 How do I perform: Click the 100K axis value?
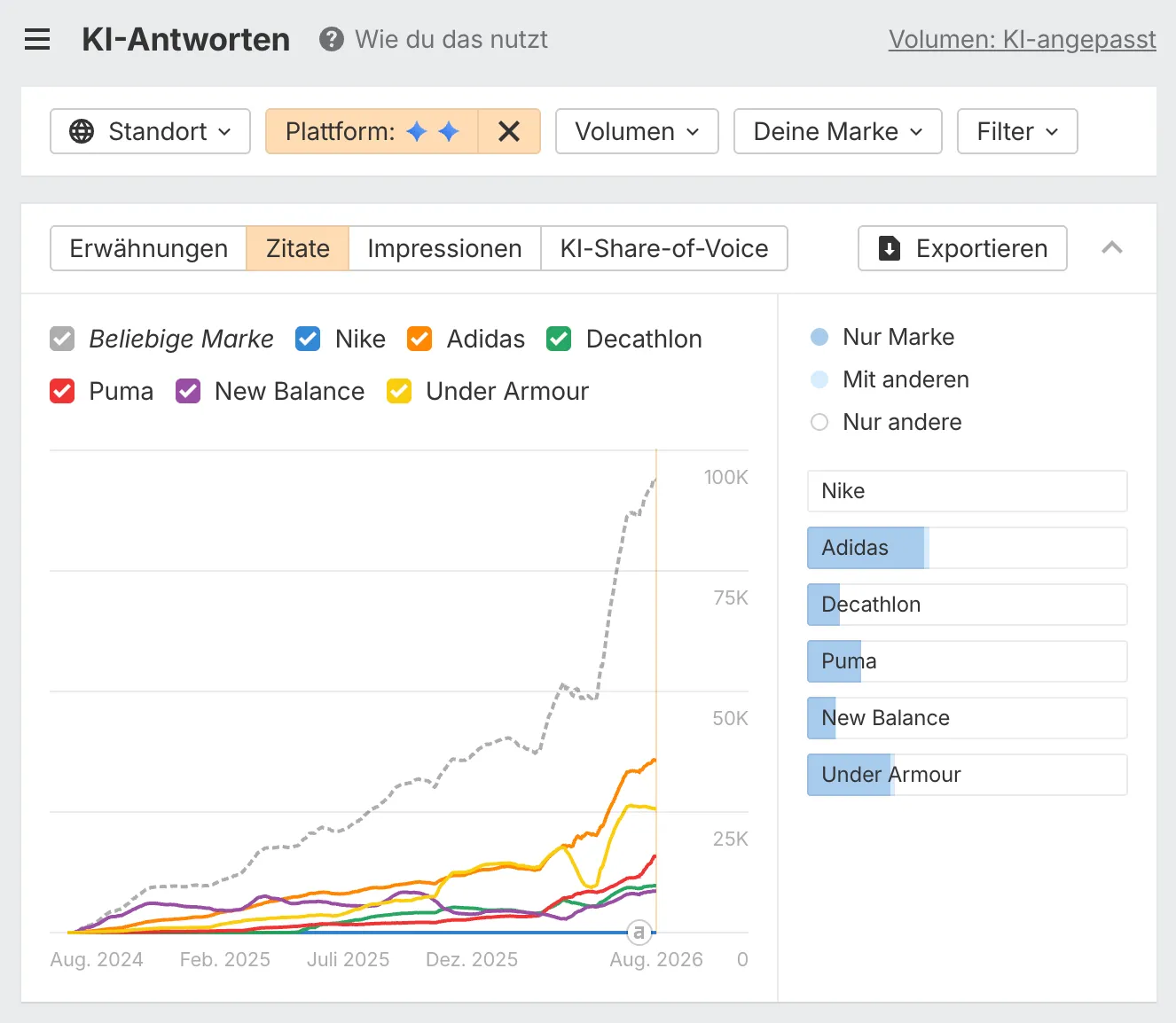point(726,477)
